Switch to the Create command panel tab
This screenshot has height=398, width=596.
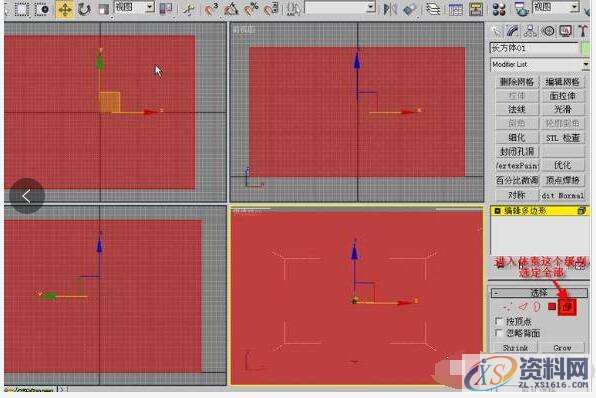pos(496,31)
